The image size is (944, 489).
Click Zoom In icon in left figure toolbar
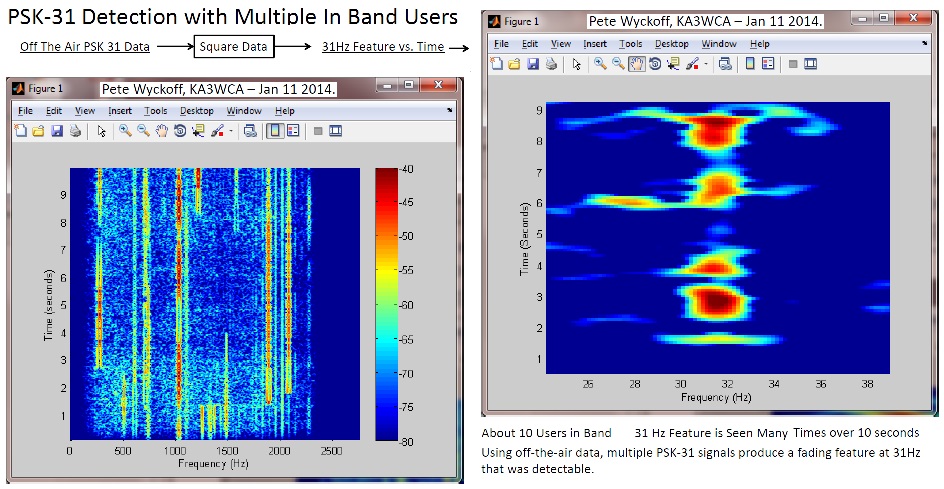(x=125, y=130)
